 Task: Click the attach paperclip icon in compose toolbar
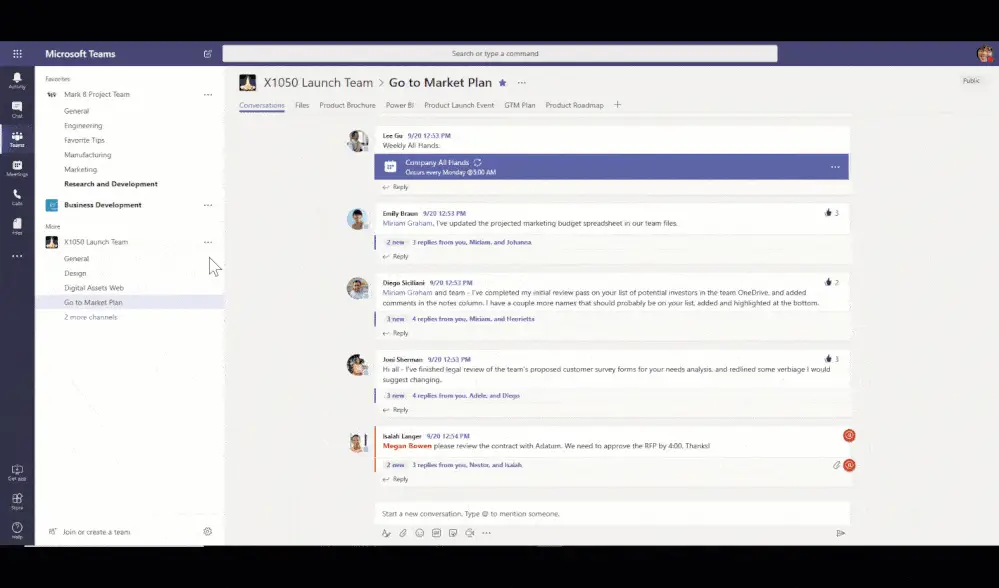(403, 533)
